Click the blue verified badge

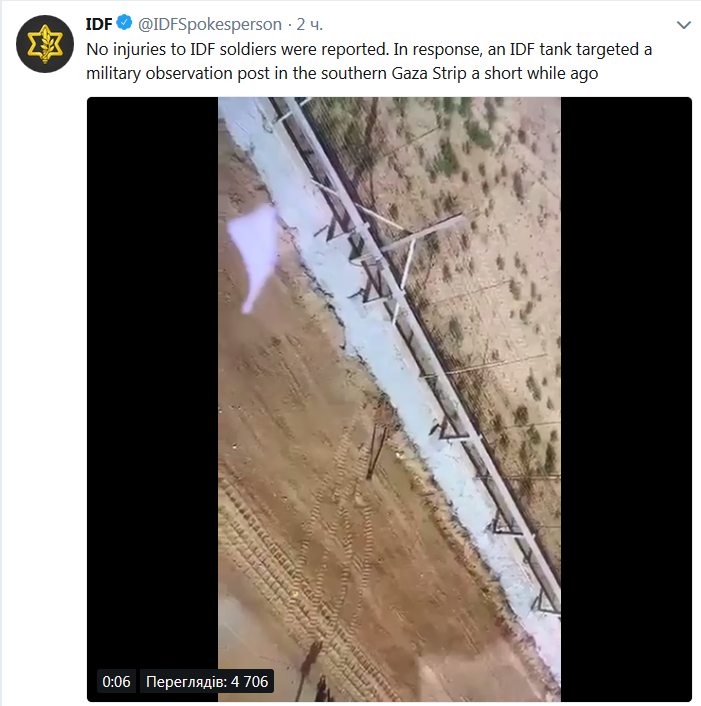(x=124, y=23)
